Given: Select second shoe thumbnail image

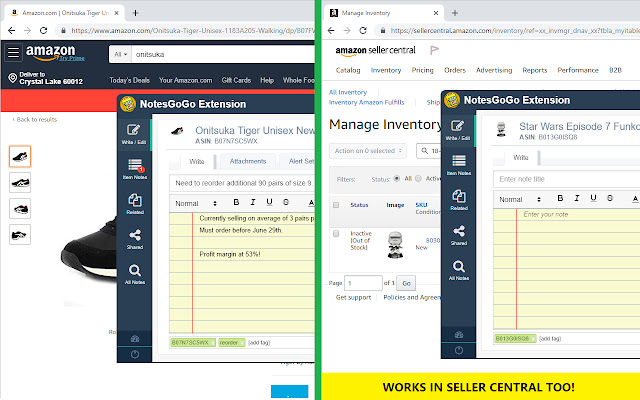Looking at the screenshot, I should (x=20, y=182).
